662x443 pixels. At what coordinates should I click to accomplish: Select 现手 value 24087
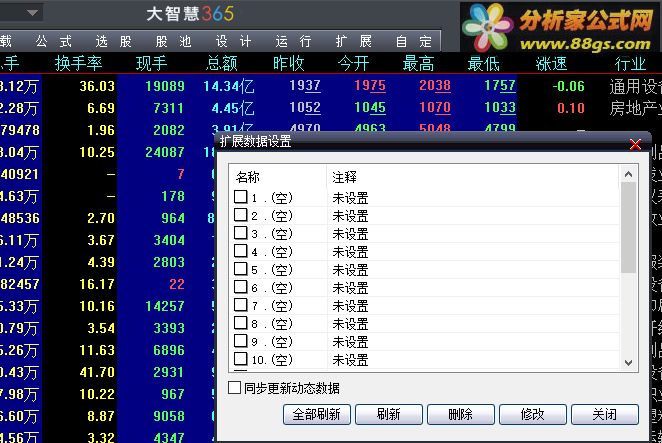click(x=165, y=152)
